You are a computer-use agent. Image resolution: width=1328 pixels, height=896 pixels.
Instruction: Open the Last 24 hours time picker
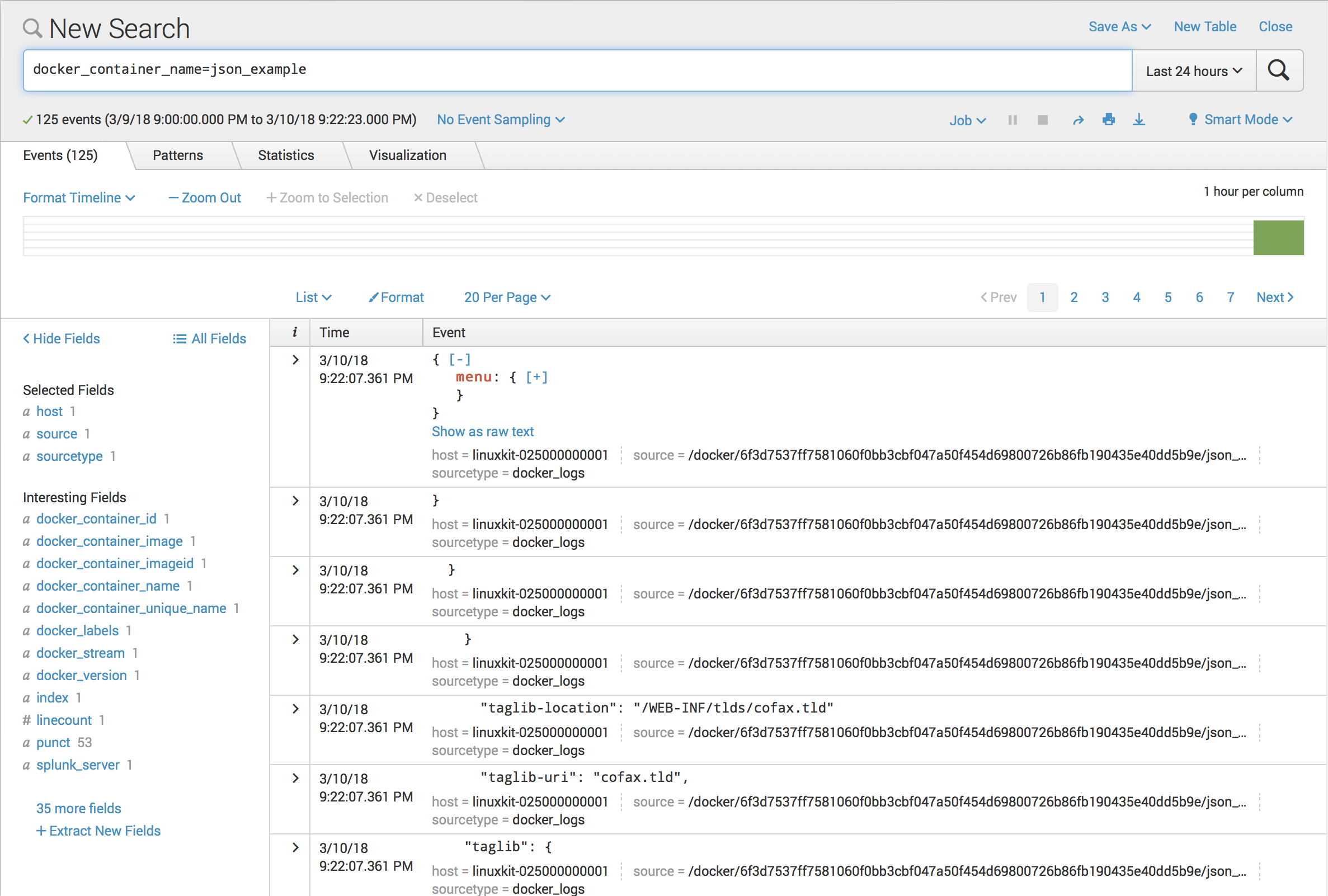1193,71
